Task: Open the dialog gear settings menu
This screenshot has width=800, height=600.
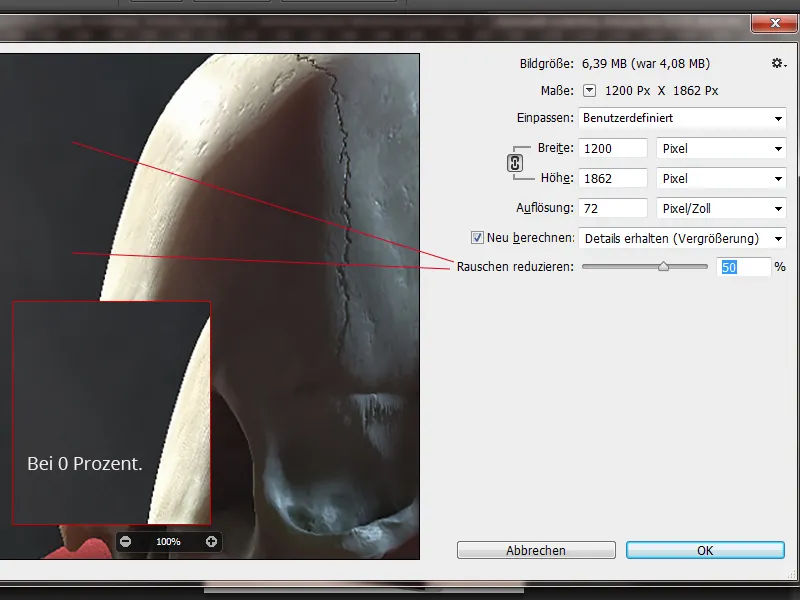Action: point(778,63)
